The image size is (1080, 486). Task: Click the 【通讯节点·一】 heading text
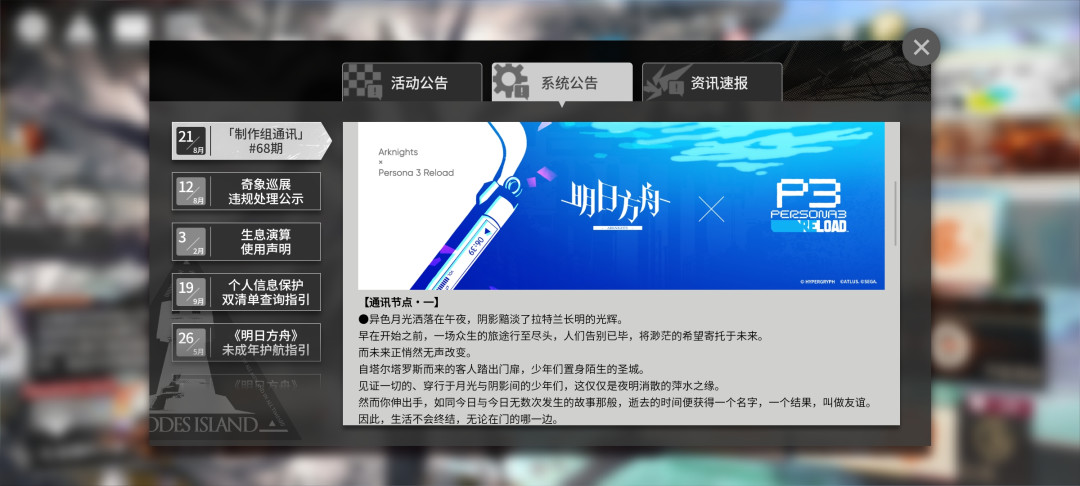pyautogui.click(x=400, y=303)
